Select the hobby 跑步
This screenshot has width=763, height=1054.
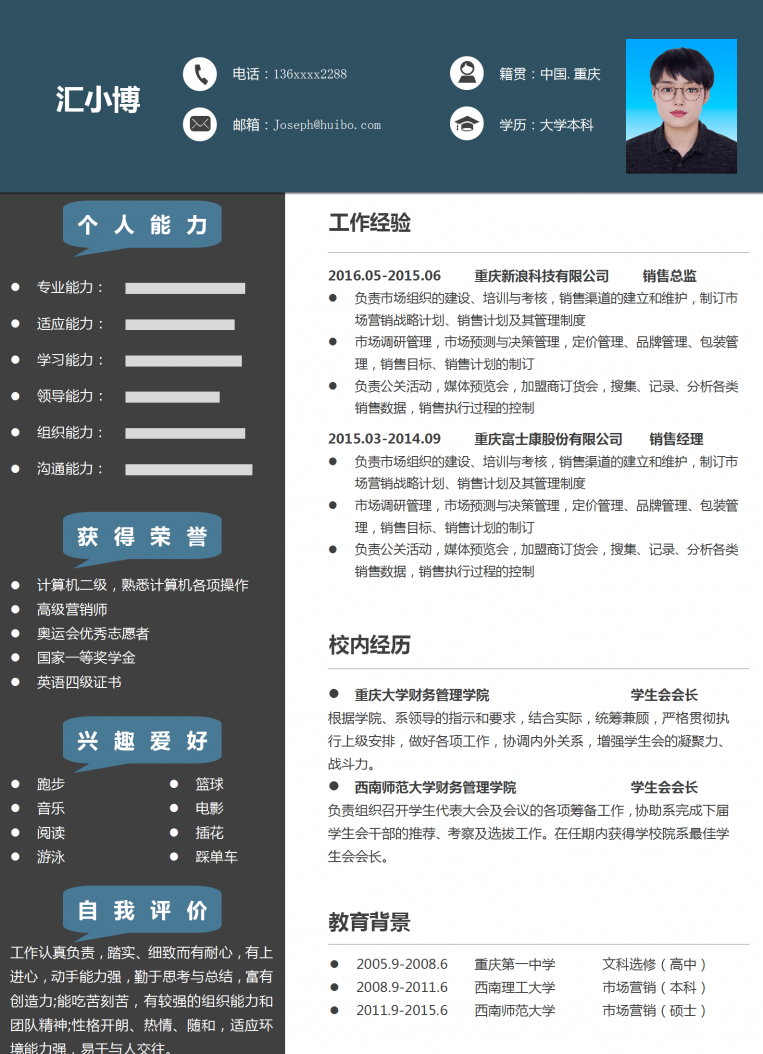(50, 784)
